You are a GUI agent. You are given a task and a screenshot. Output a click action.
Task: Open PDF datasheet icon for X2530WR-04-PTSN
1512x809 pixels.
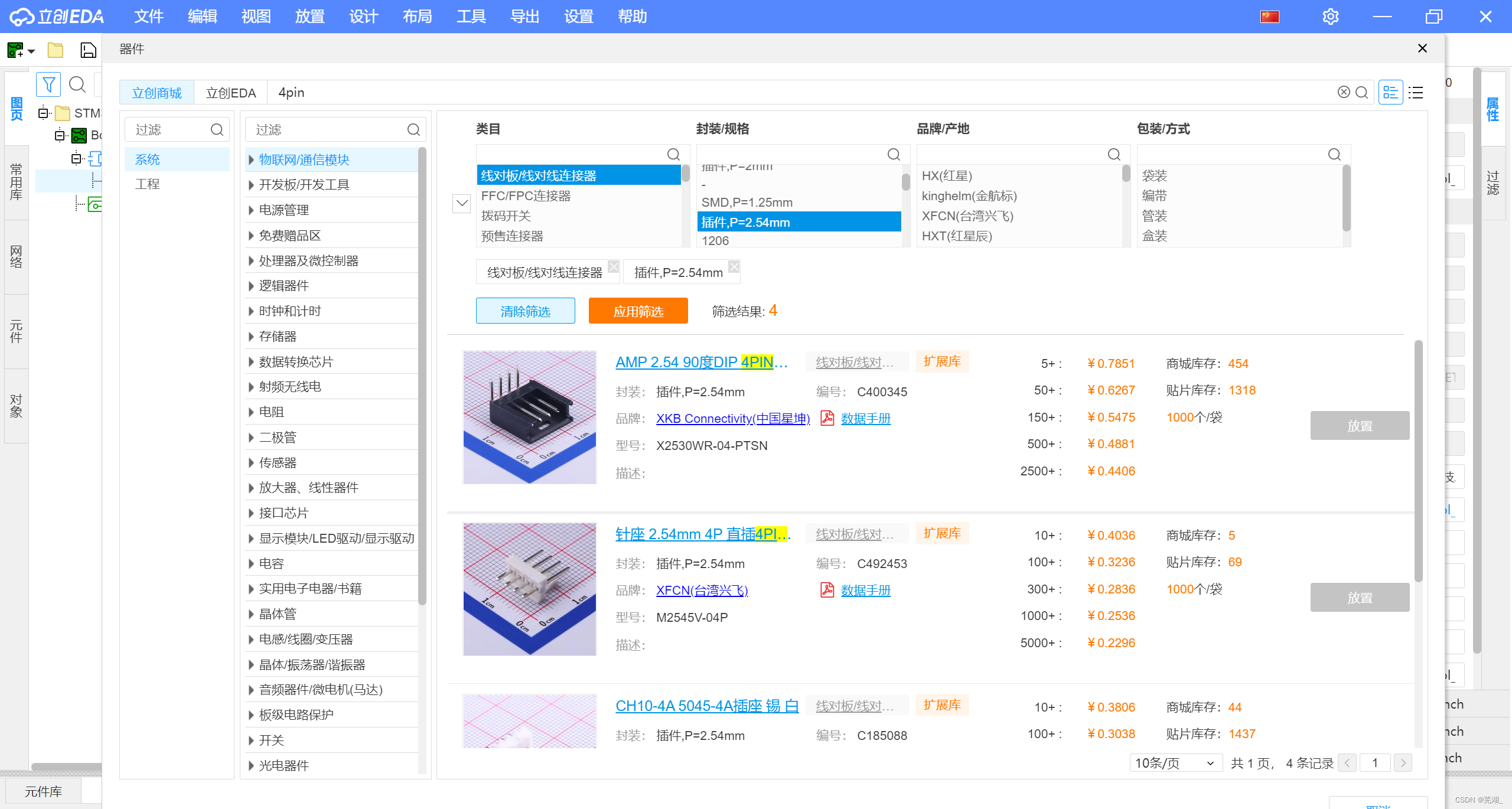pyautogui.click(x=827, y=418)
